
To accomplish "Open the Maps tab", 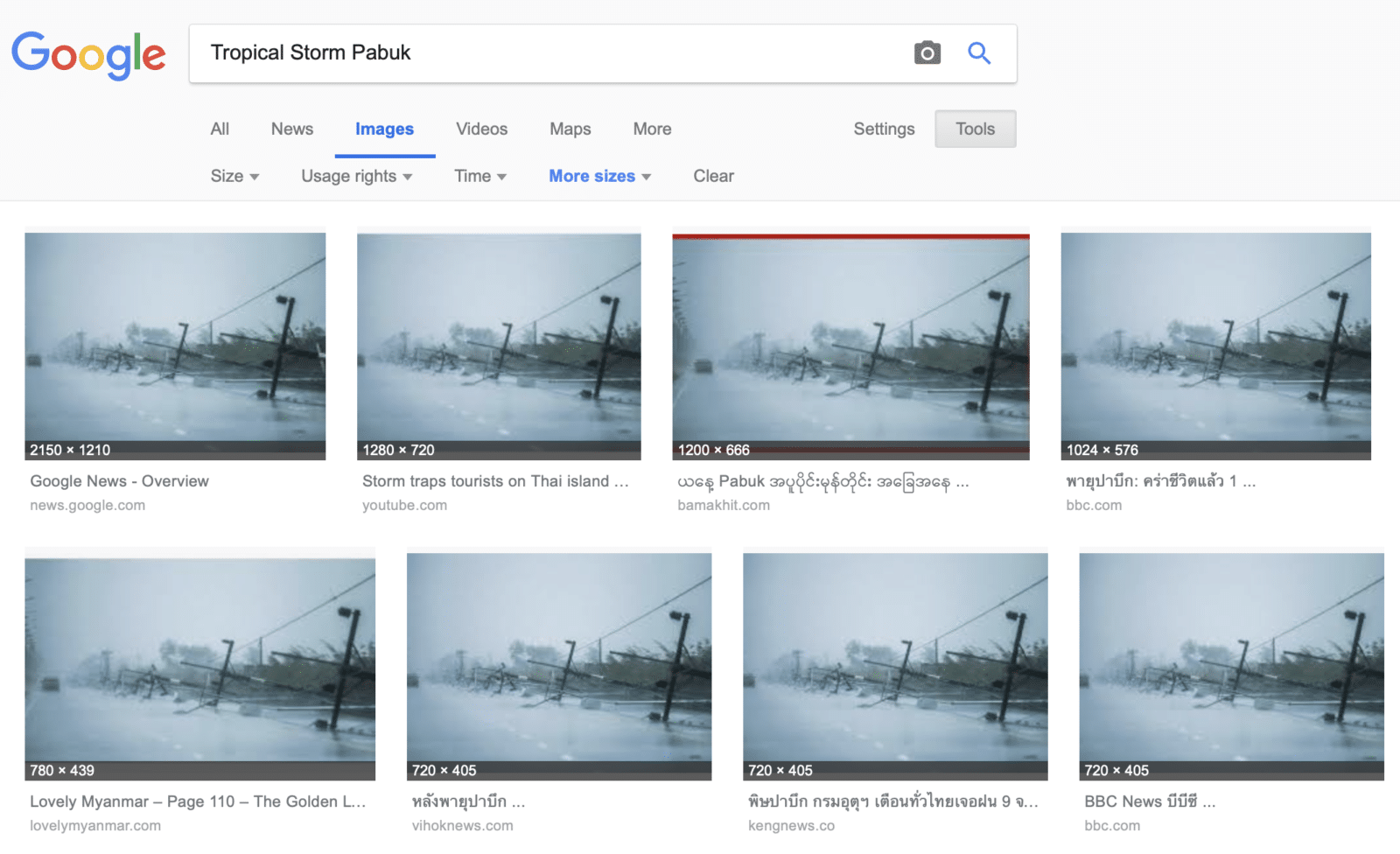I will point(570,129).
